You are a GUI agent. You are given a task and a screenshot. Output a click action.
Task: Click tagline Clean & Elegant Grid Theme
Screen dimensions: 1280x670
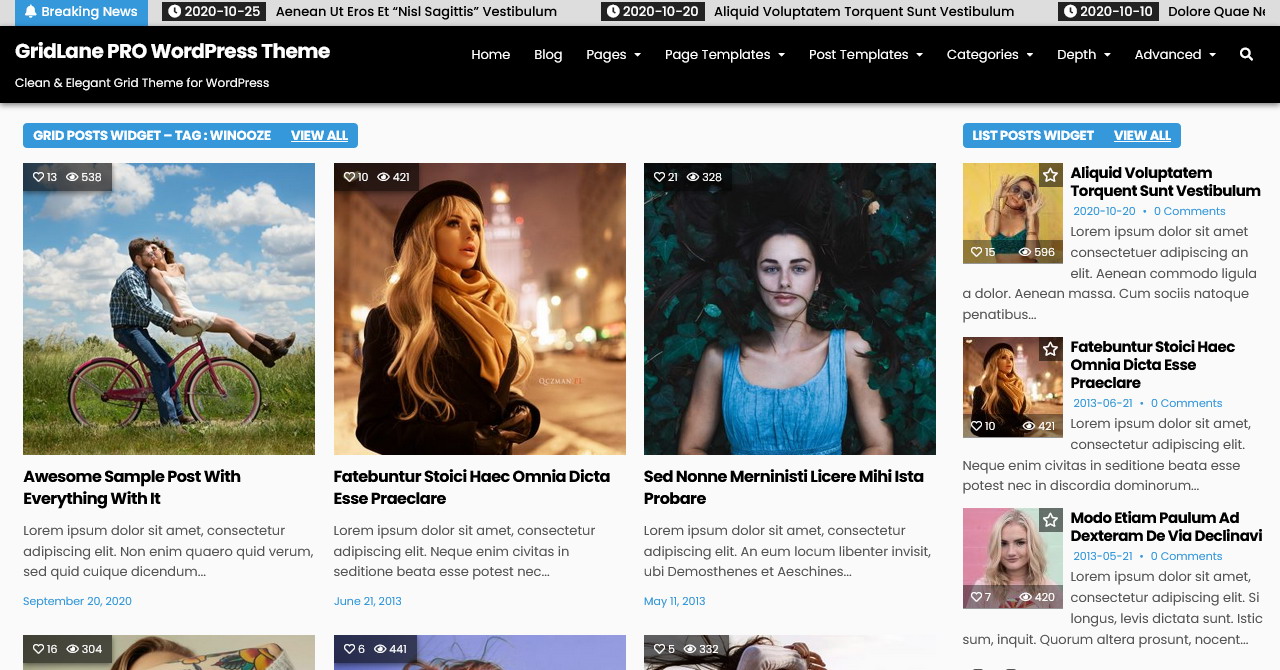click(142, 83)
